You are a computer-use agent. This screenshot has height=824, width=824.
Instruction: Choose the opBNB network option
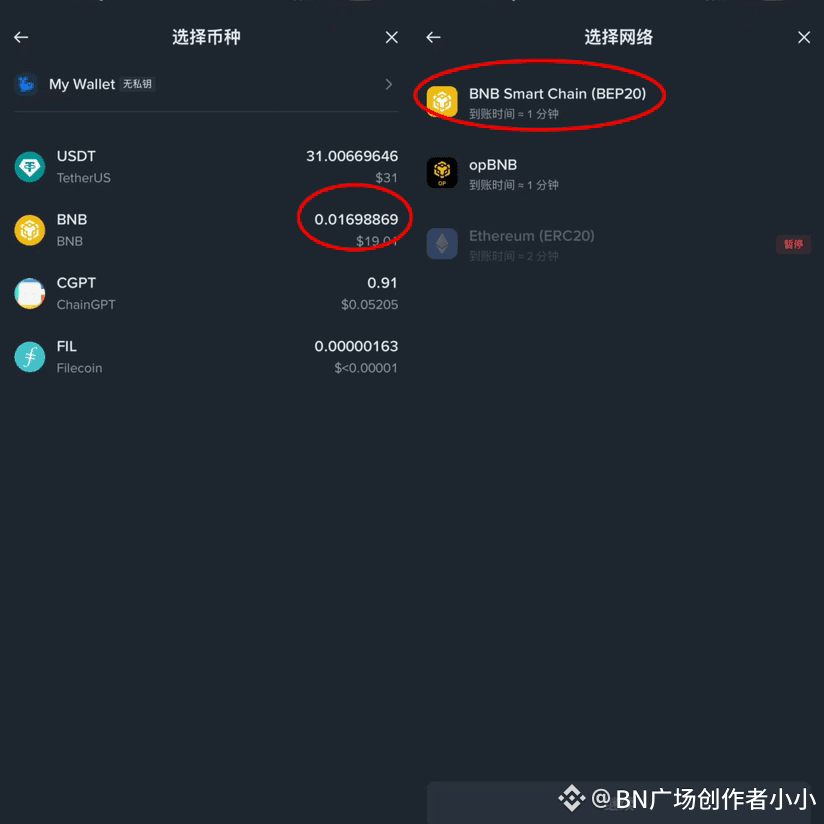coord(618,173)
